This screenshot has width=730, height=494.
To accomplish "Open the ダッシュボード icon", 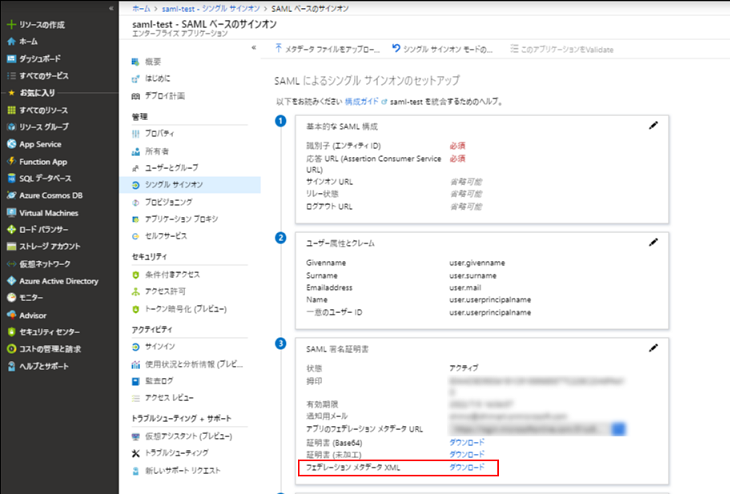I will [x=11, y=59].
